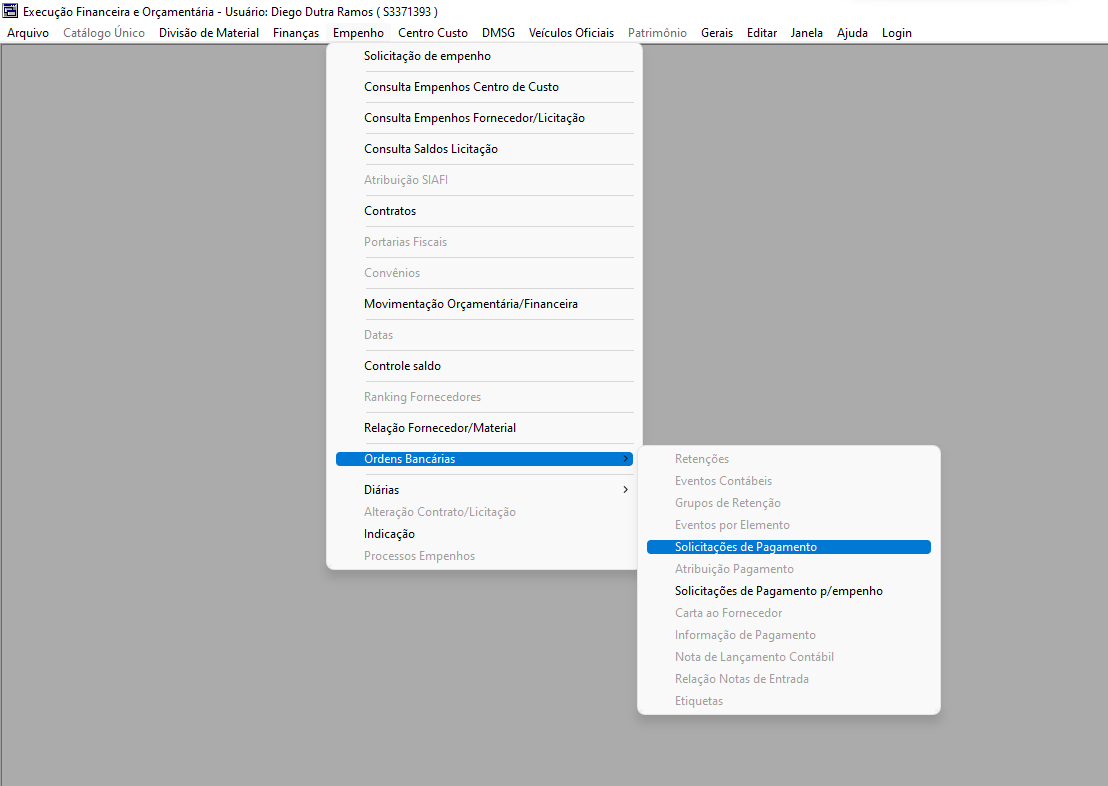Image resolution: width=1108 pixels, height=786 pixels.
Task: Open Consulta Empenhos Fornecedor/Licitação
Action: pos(474,118)
